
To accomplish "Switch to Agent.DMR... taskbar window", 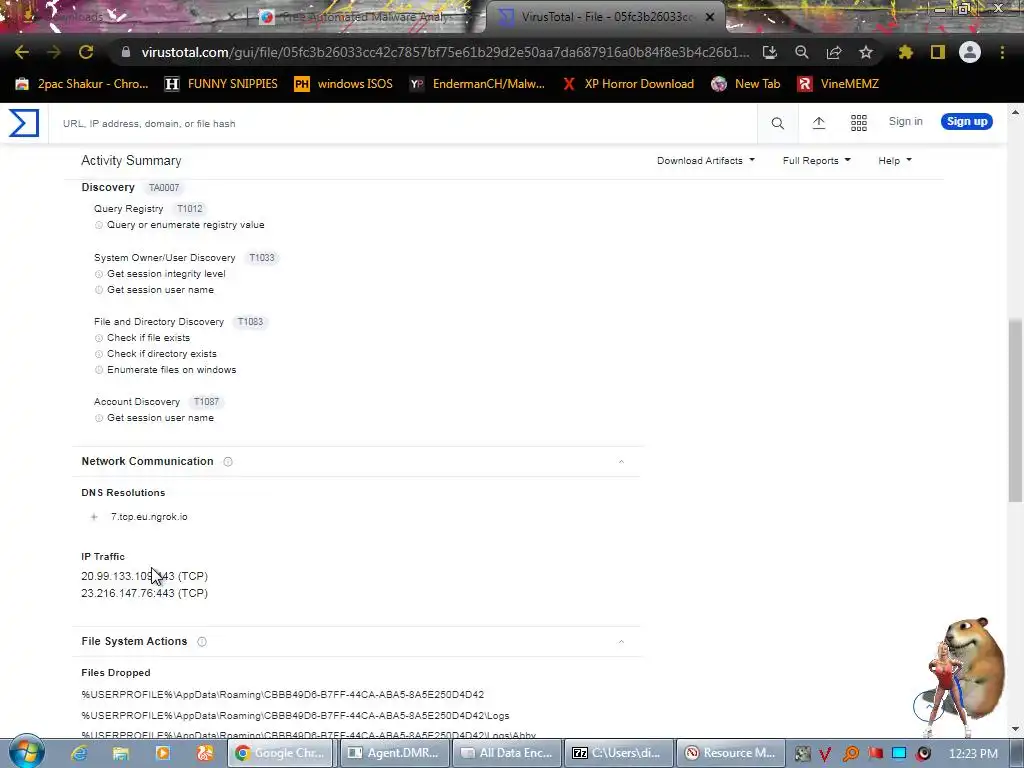I will (394, 753).
